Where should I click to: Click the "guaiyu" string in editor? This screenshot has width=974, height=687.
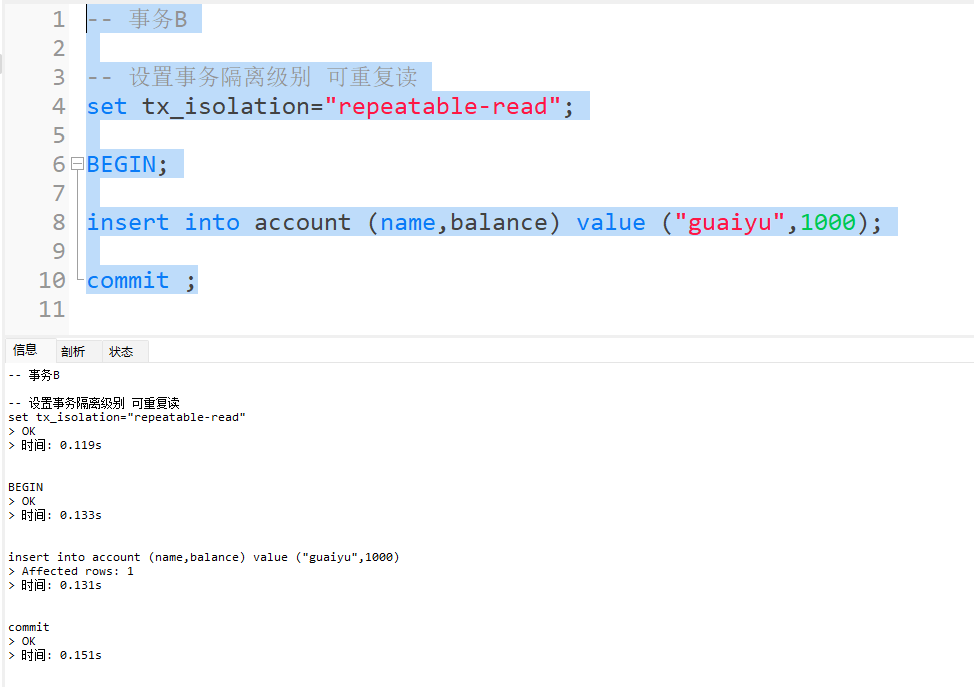tap(730, 222)
